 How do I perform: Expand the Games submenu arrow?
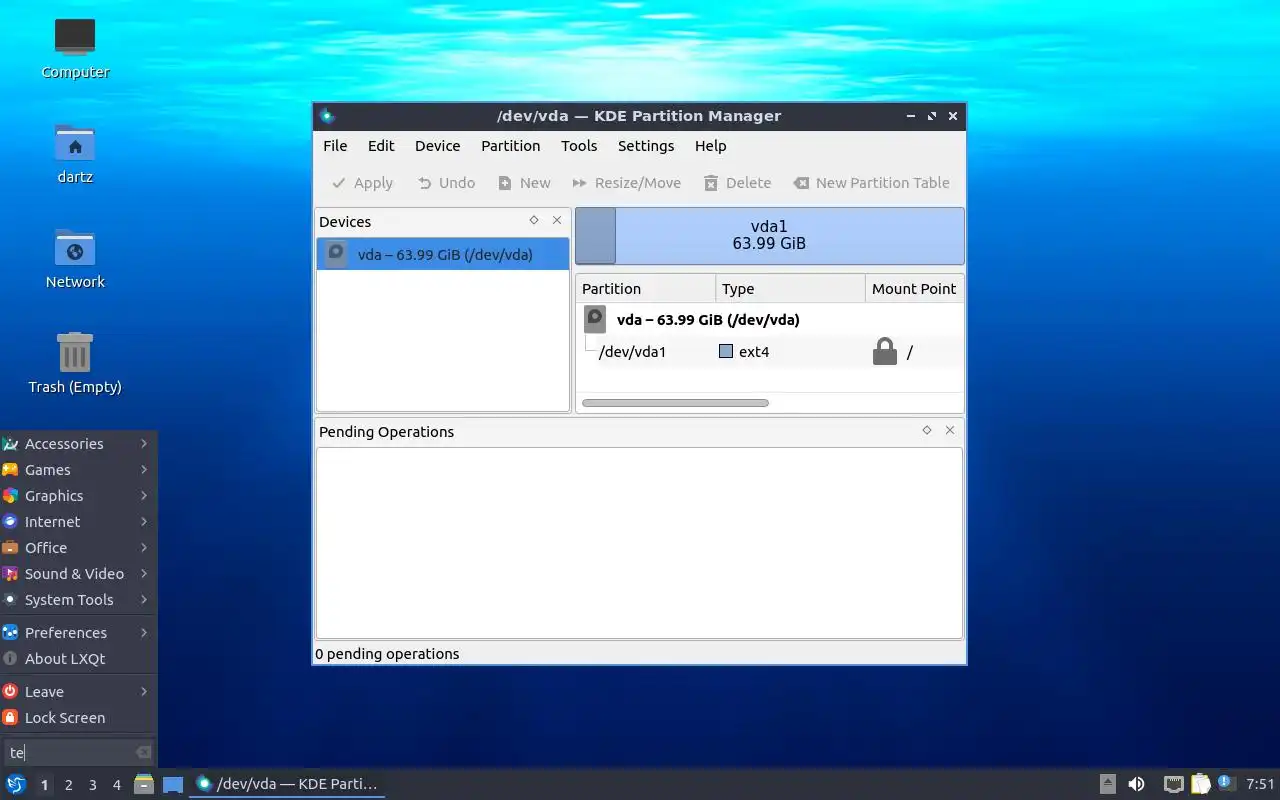coord(145,470)
